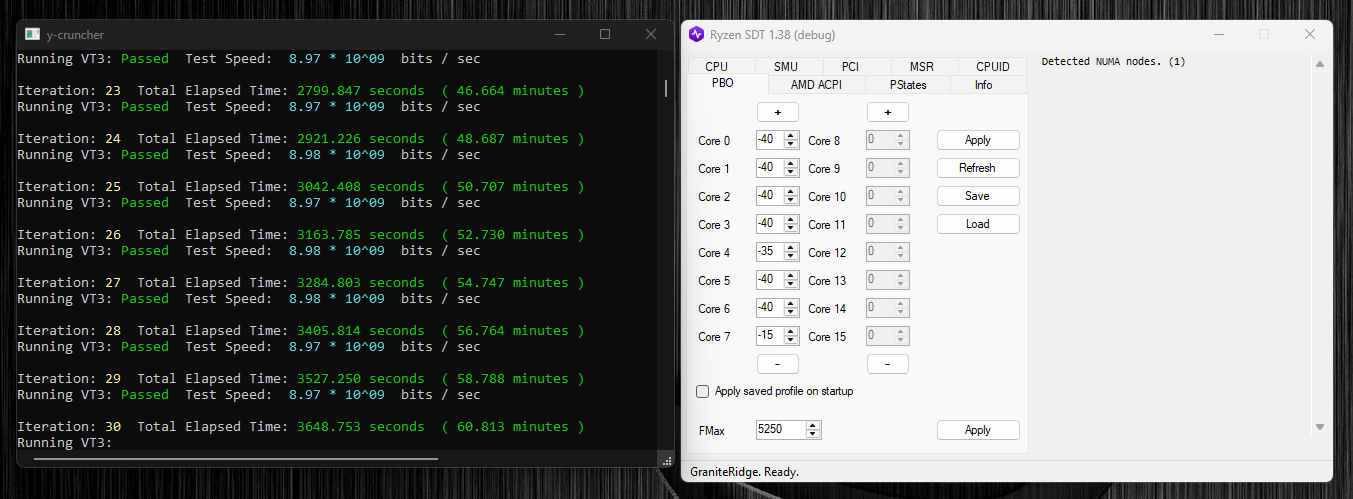This screenshot has height=499, width=1353.
Task: Click the y-cruncher vertical scrollbar thumb
Action: [666, 88]
